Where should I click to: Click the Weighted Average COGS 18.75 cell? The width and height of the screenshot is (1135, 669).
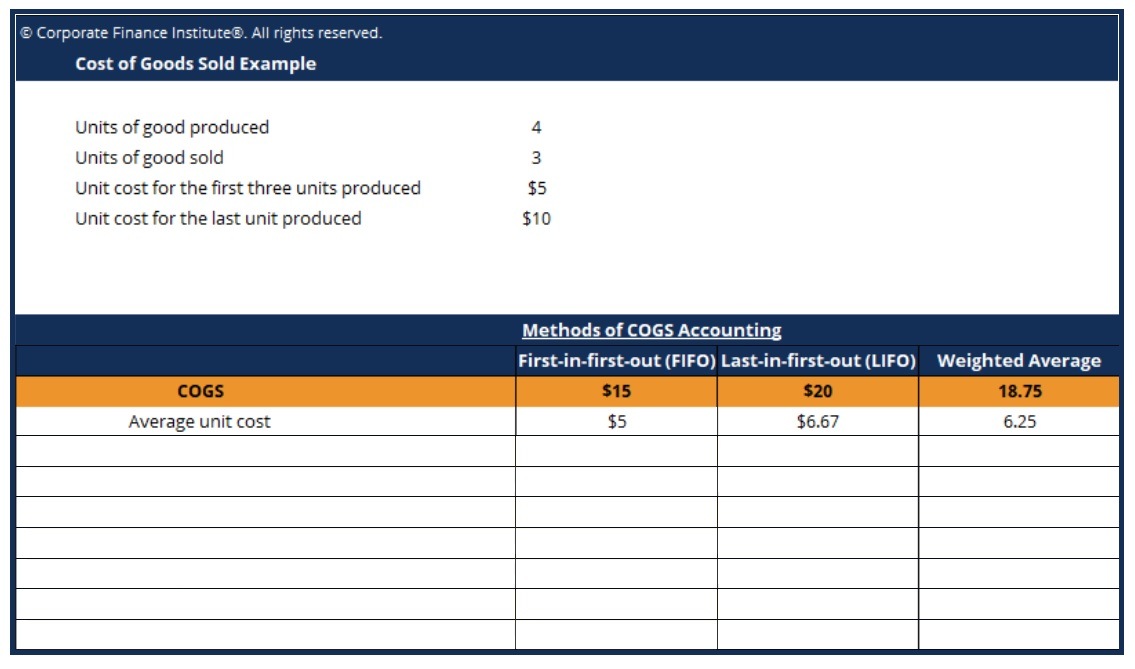click(1019, 391)
